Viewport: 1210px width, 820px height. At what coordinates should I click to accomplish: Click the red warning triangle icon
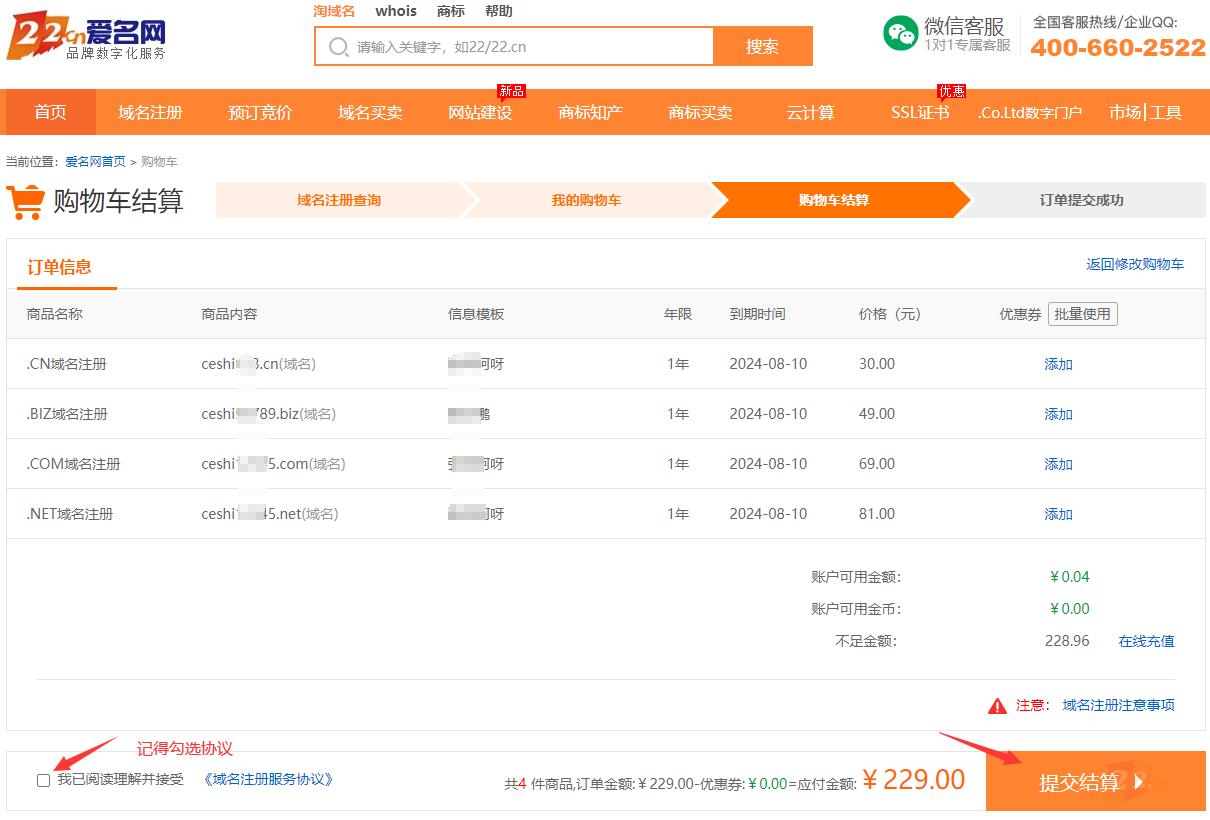(x=997, y=706)
